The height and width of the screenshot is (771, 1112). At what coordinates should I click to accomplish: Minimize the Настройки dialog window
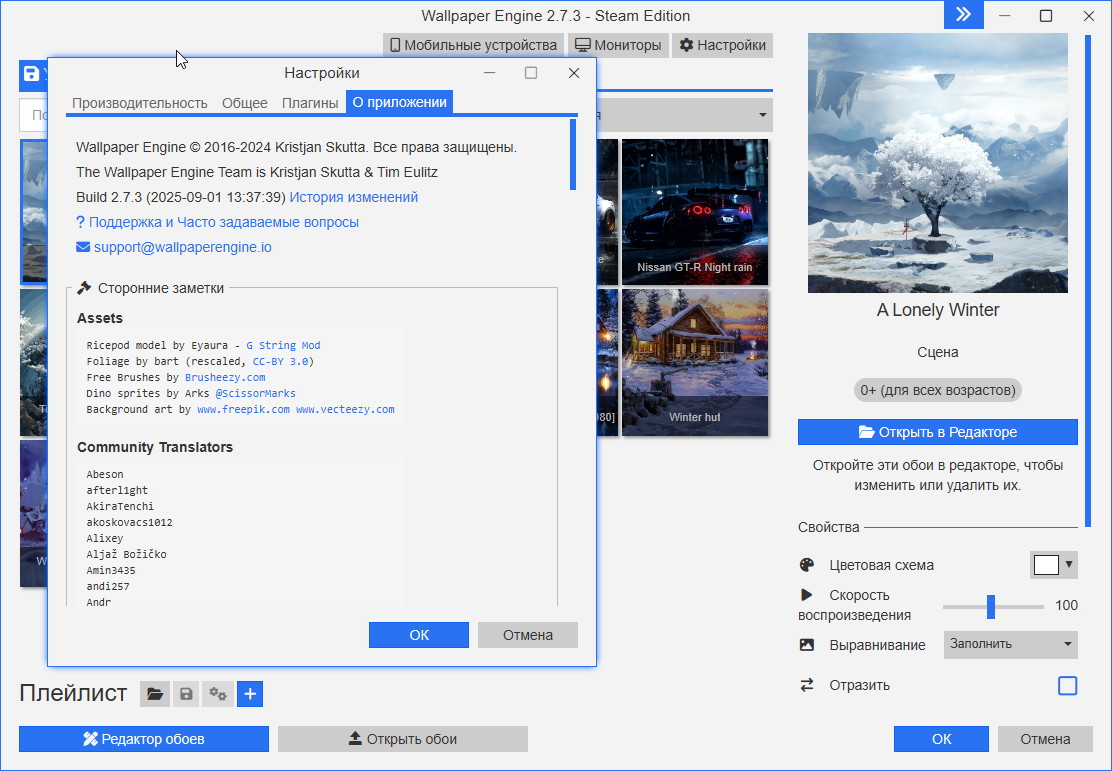489,73
